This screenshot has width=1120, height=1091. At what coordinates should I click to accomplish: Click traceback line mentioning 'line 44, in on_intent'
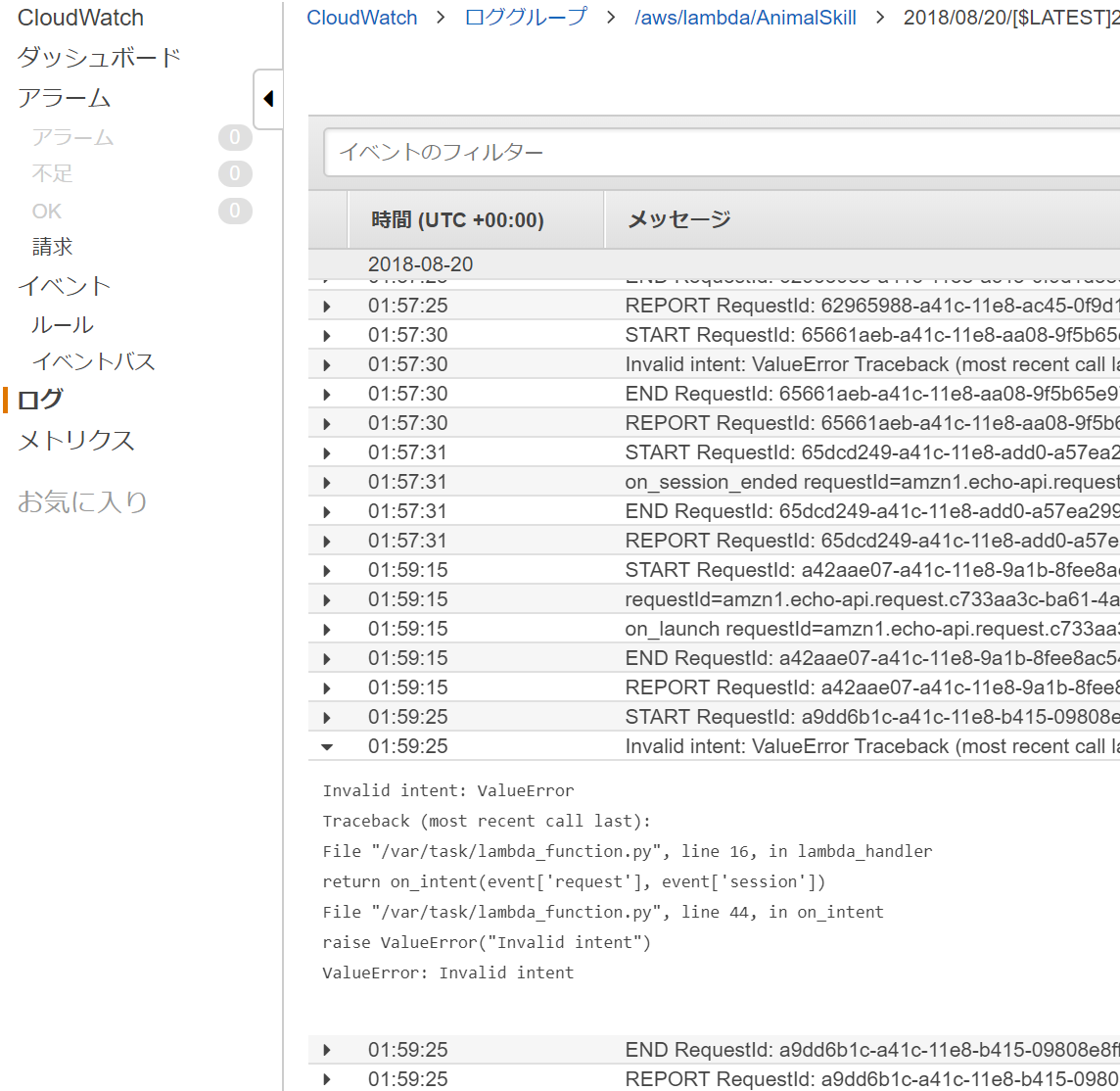603,912
